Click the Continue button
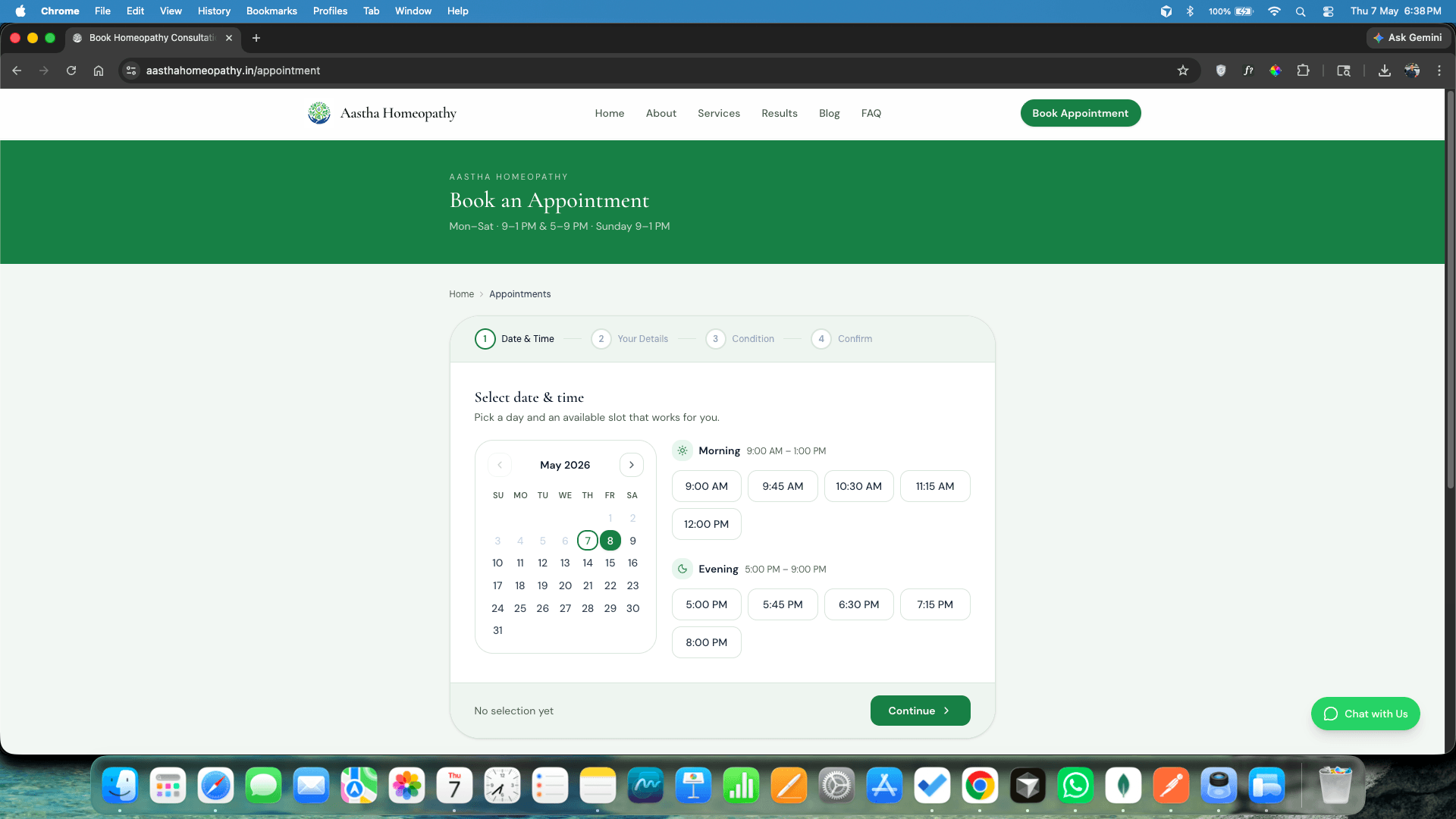1456x819 pixels. 920,711
